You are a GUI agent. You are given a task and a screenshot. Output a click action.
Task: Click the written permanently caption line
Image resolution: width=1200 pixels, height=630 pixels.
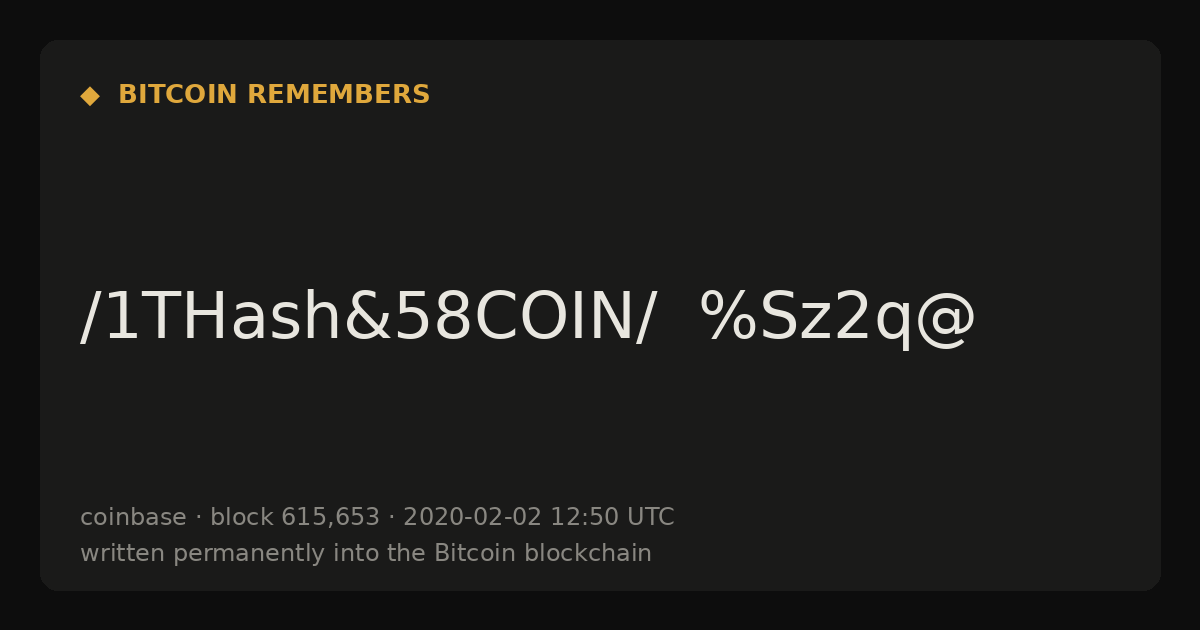(x=366, y=553)
